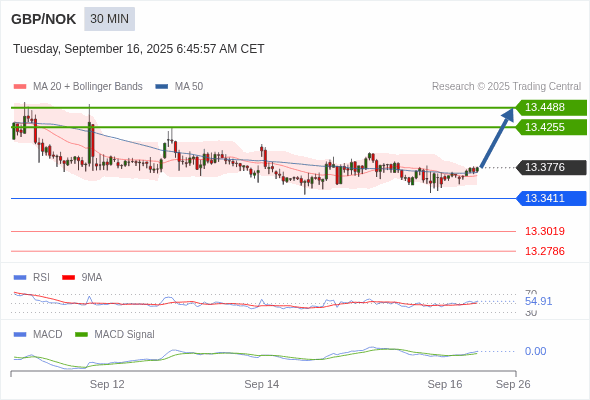
Task: Click the blue upward forecast arrow
Action: (497, 137)
